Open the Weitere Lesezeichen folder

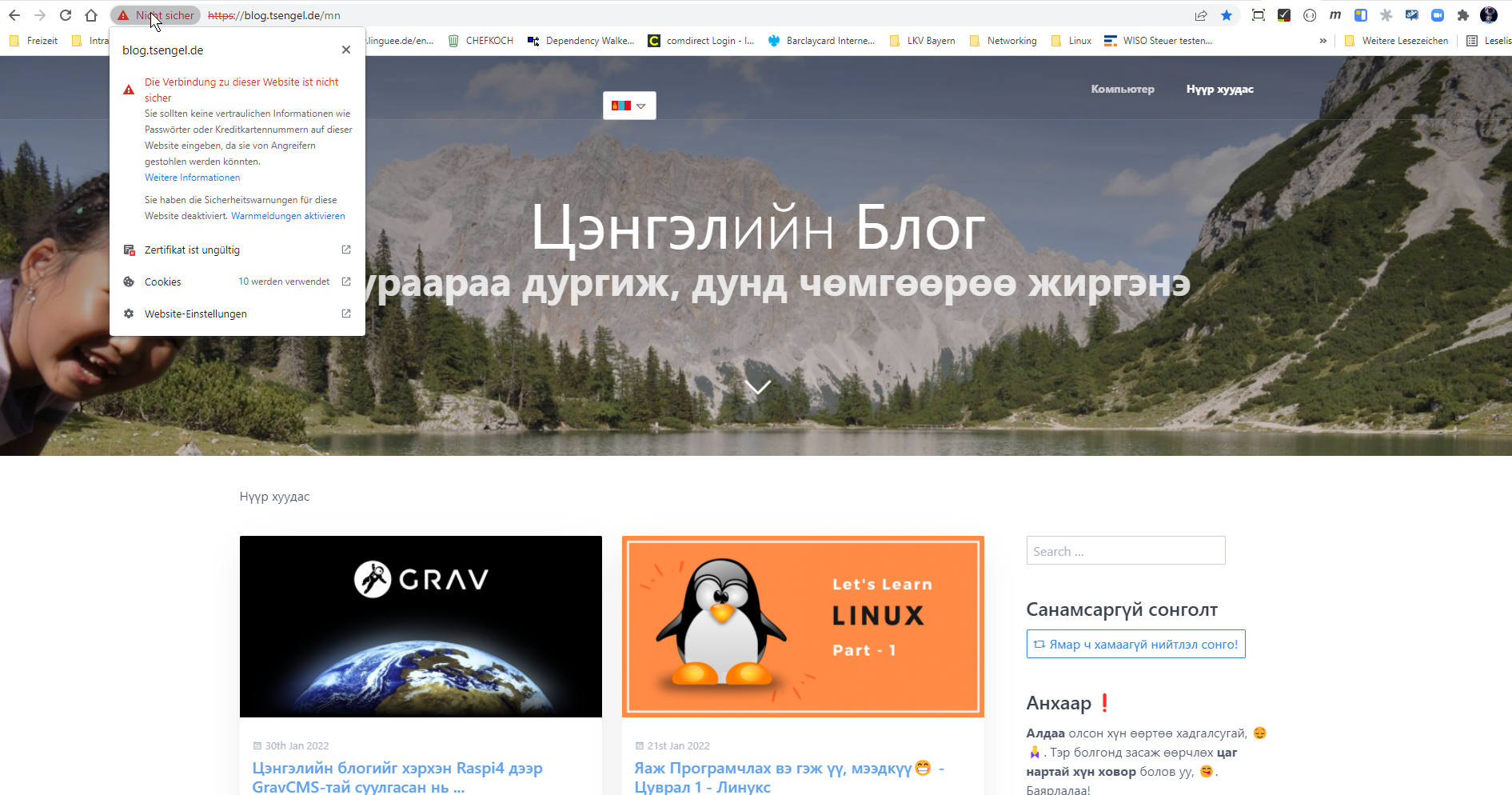pyautogui.click(x=1396, y=41)
